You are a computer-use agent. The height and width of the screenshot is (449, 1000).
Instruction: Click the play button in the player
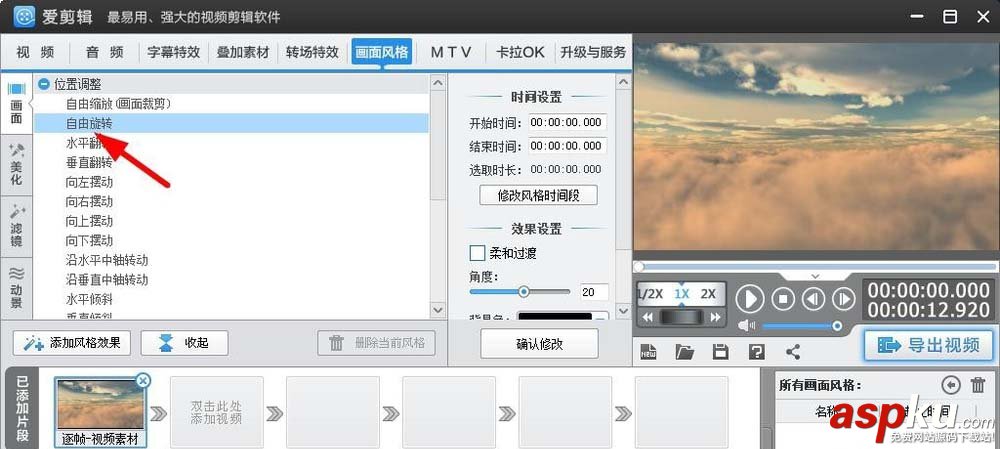pos(750,298)
